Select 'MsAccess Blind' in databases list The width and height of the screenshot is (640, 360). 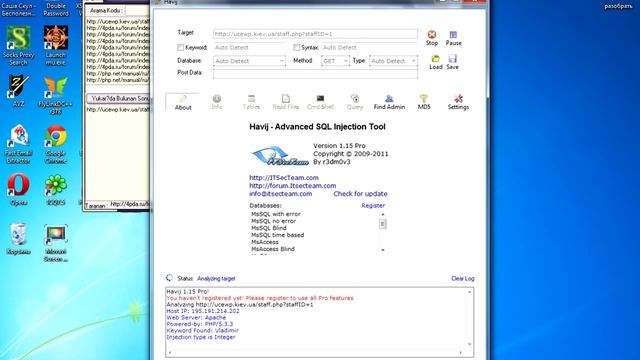273,249
